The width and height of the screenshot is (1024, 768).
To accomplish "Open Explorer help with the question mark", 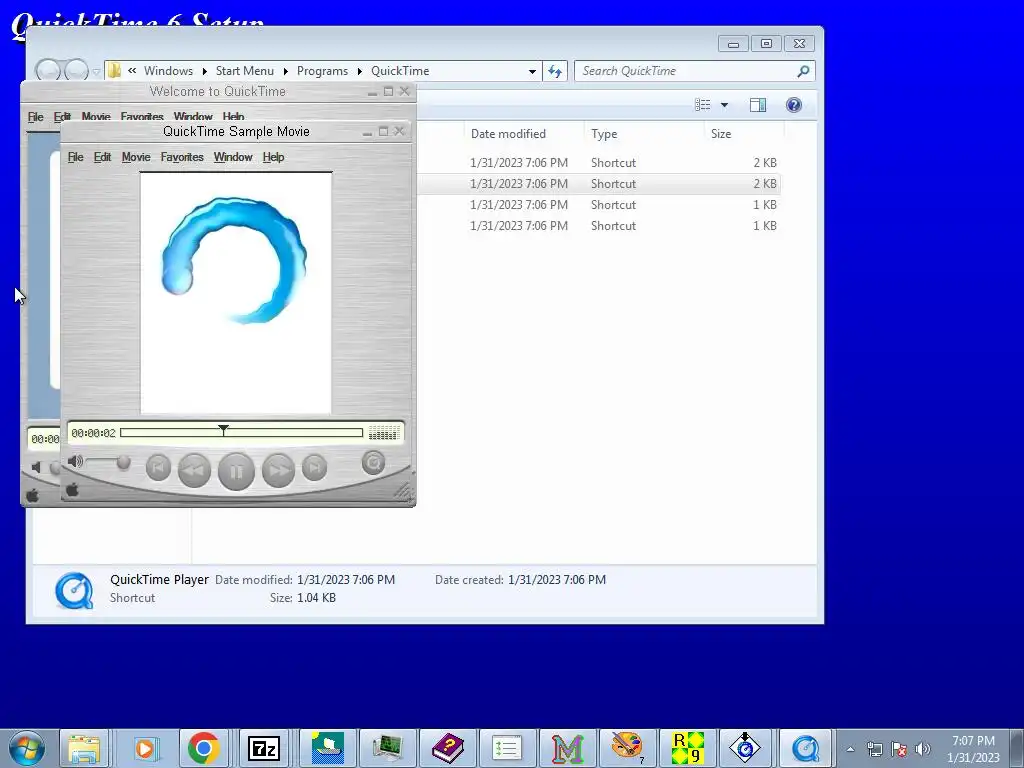I will click(x=793, y=105).
